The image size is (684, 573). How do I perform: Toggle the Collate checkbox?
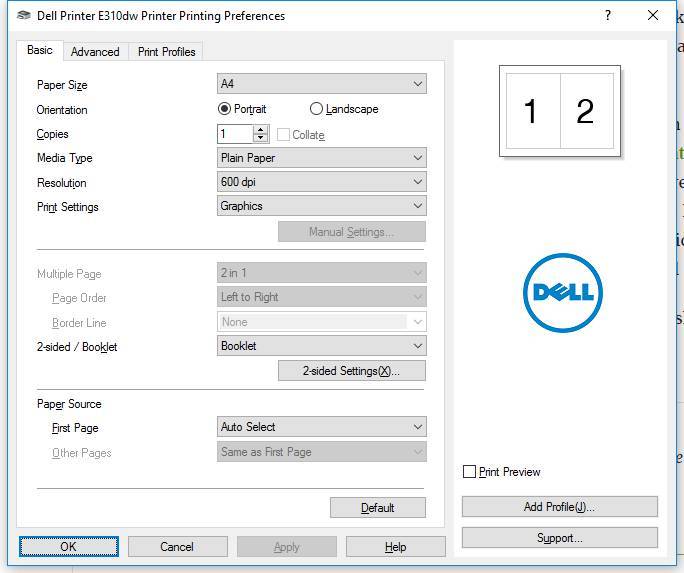click(283, 135)
